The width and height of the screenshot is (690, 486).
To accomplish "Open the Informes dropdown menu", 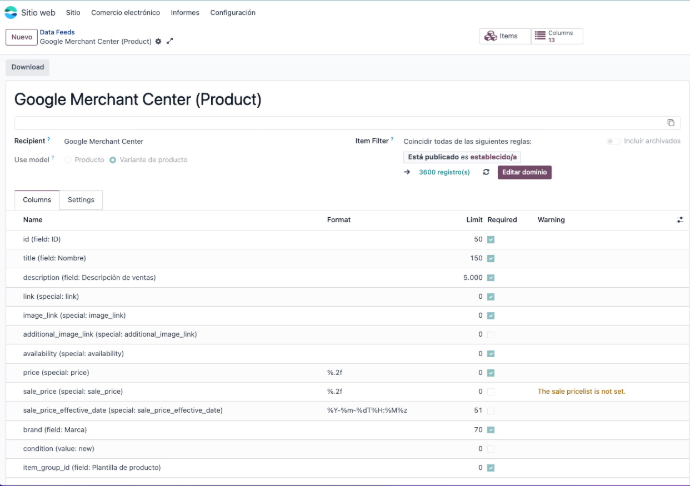I will pyautogui.click(x=185, y=13).
